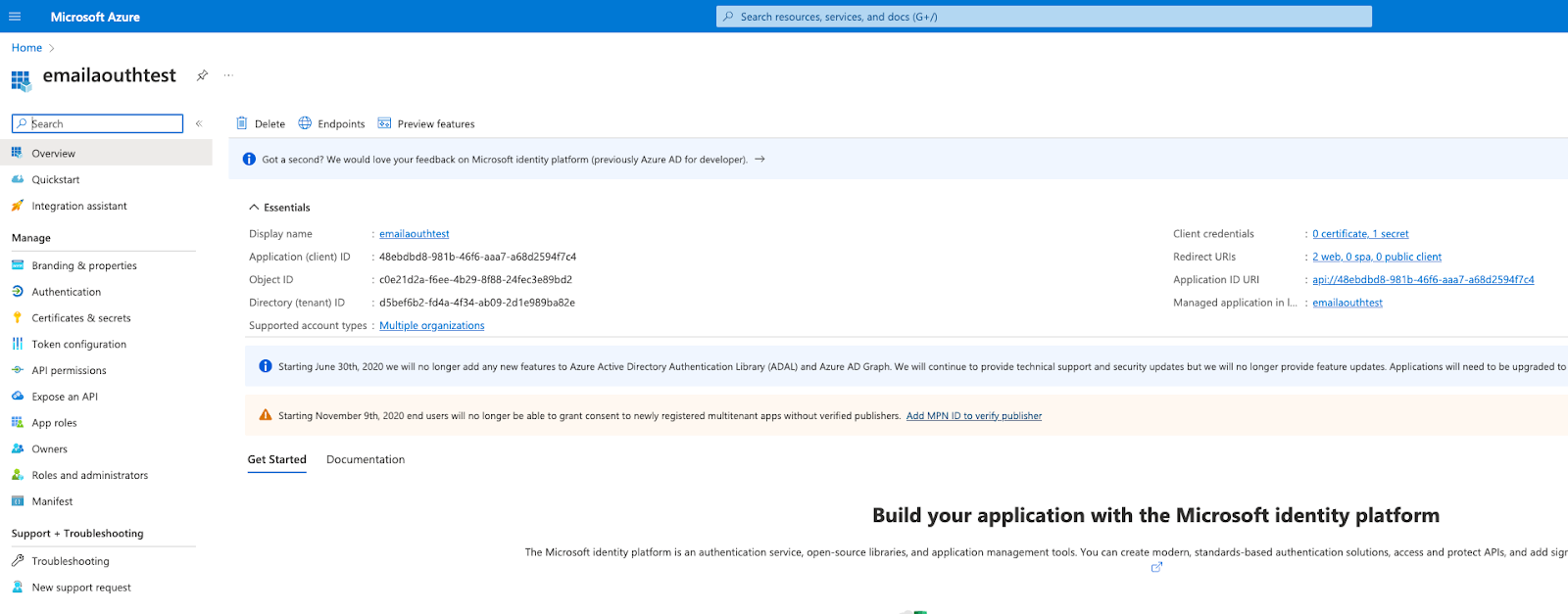Click the Troubleshooting wrench icon
This screenshot has width=1568, height=614.
point(17,561)
